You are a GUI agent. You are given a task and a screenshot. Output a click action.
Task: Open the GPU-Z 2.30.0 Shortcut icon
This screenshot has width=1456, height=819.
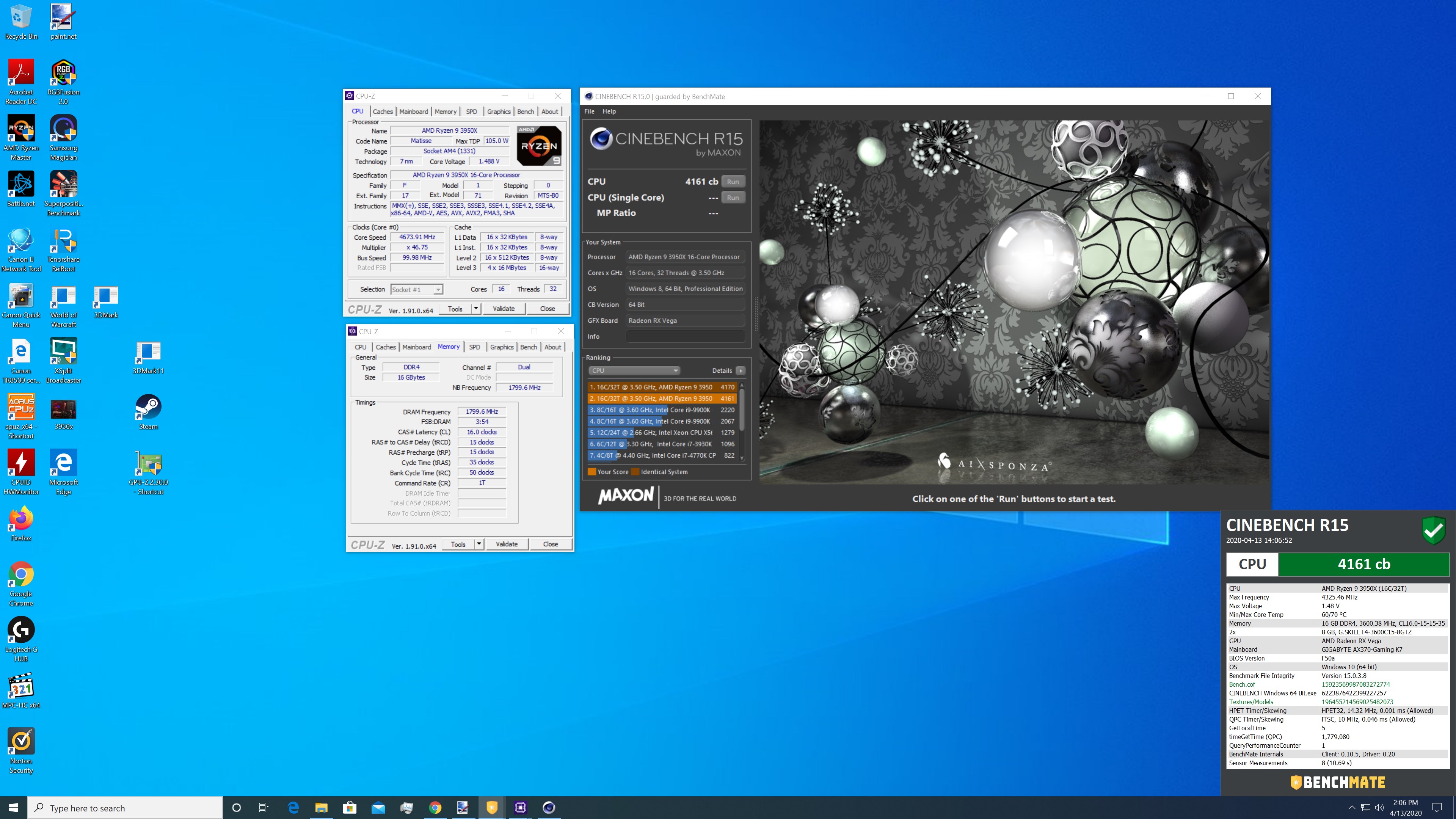[x=148, y=472]
